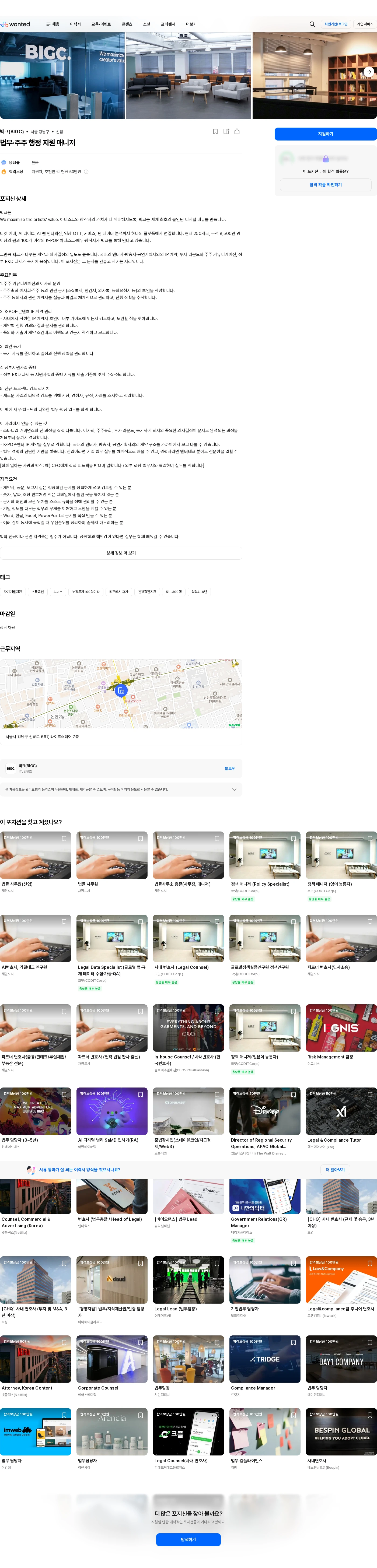Click the address 서울시 강남구 선릉로 667
Viewport: 377px width, 1568px height.
click(x=42, y=736)
